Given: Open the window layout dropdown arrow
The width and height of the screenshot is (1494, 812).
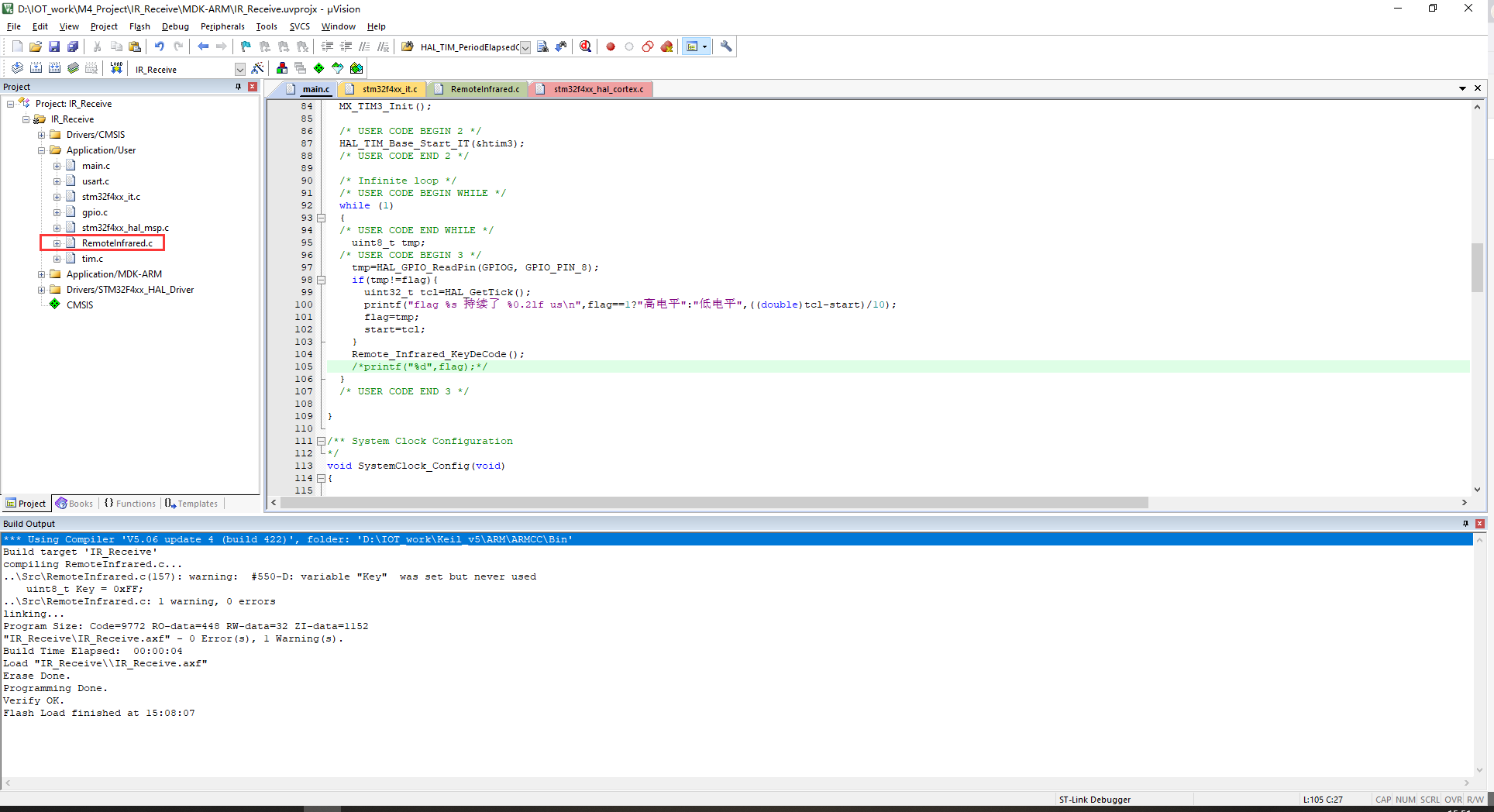Looking at the screenshot, I should 704,46.
